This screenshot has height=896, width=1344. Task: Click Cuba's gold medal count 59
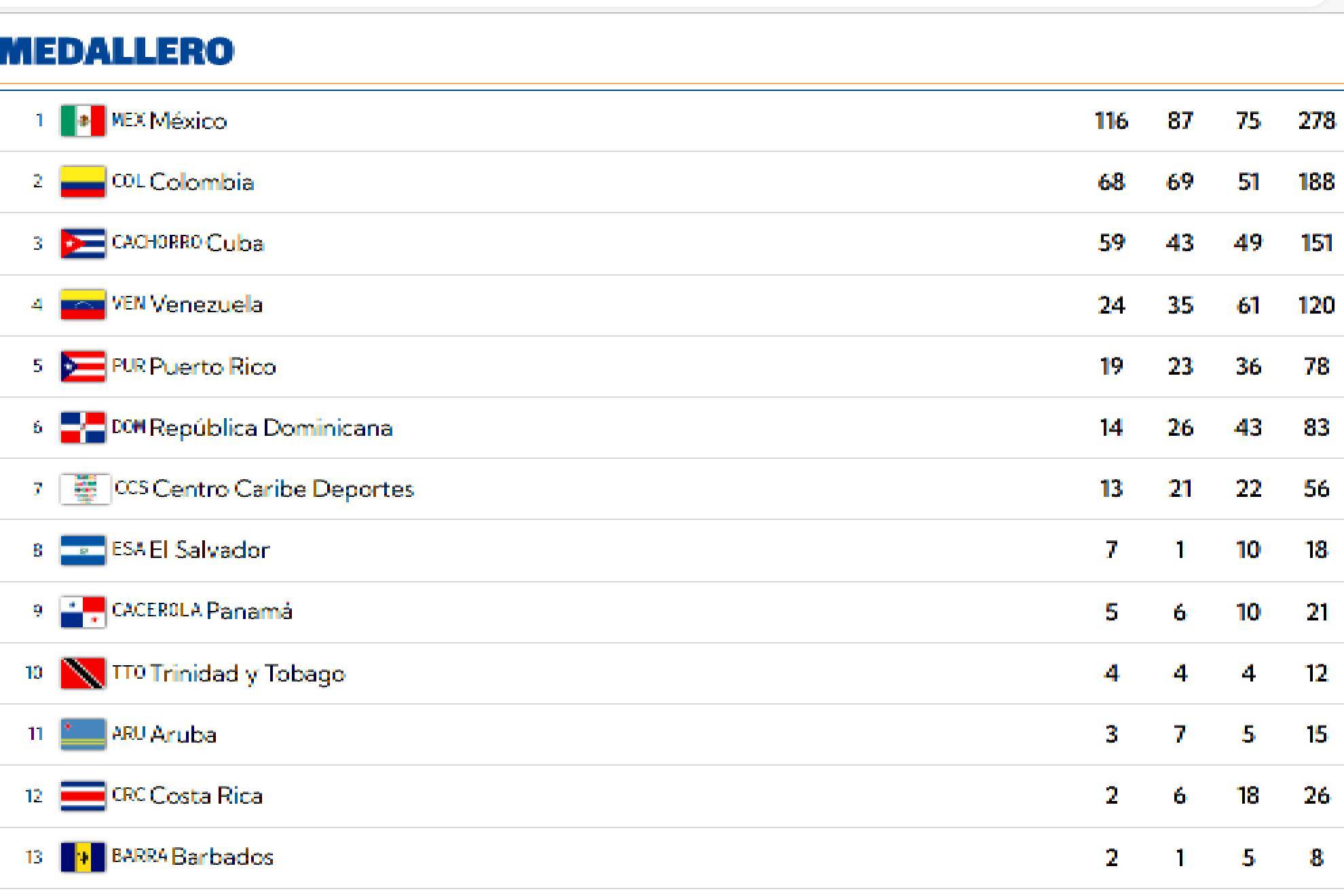point(1111,243)
